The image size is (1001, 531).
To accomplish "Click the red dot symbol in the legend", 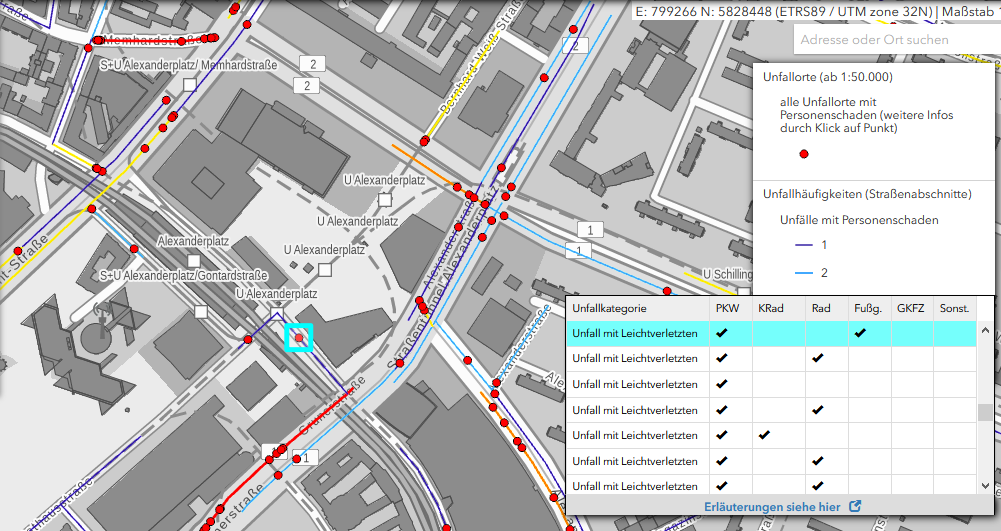I will point(803,154).
